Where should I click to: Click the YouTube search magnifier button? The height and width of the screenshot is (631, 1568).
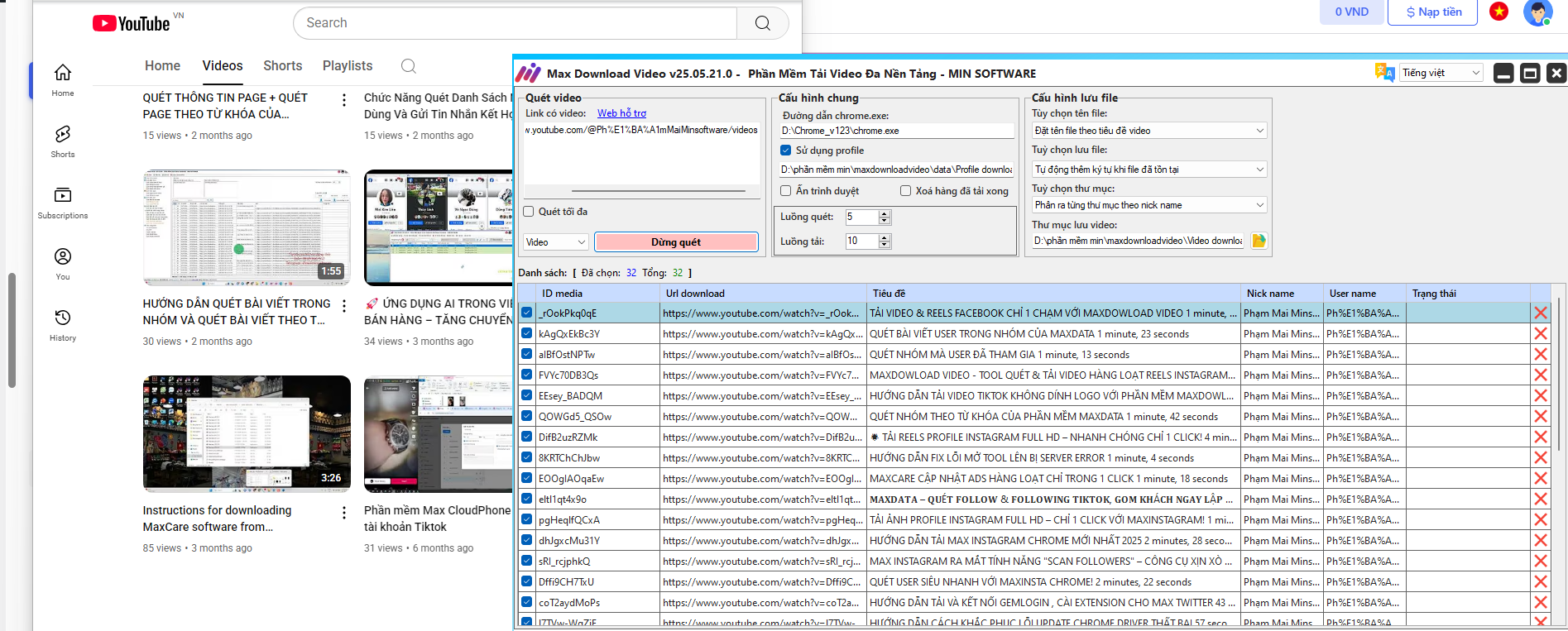click(x=762, y=23)
